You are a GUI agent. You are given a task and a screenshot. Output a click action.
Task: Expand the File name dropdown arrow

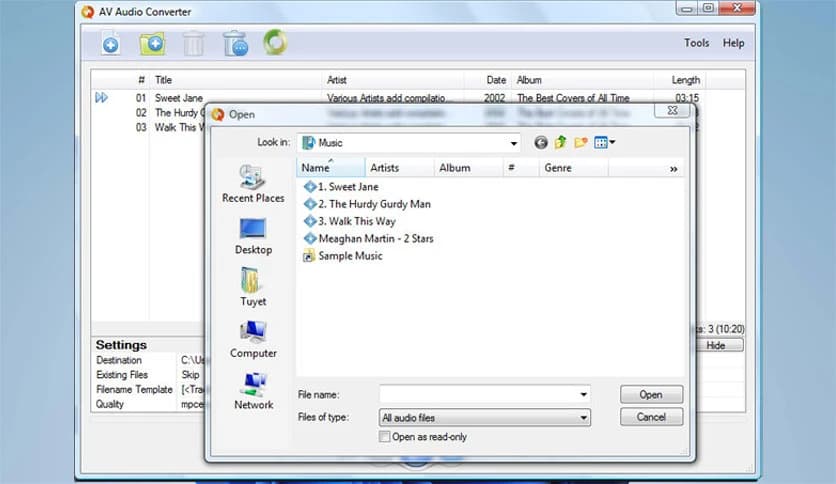[583, 394]
